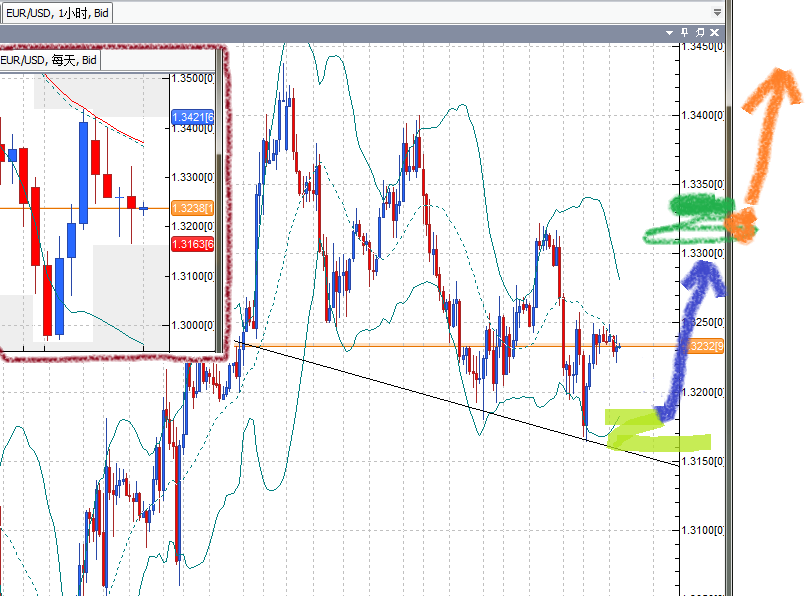The width and height of the screenshot is (807, 596).
Task: Click the 1.3150 axis label on hourly chart
Action: [703, 461]
